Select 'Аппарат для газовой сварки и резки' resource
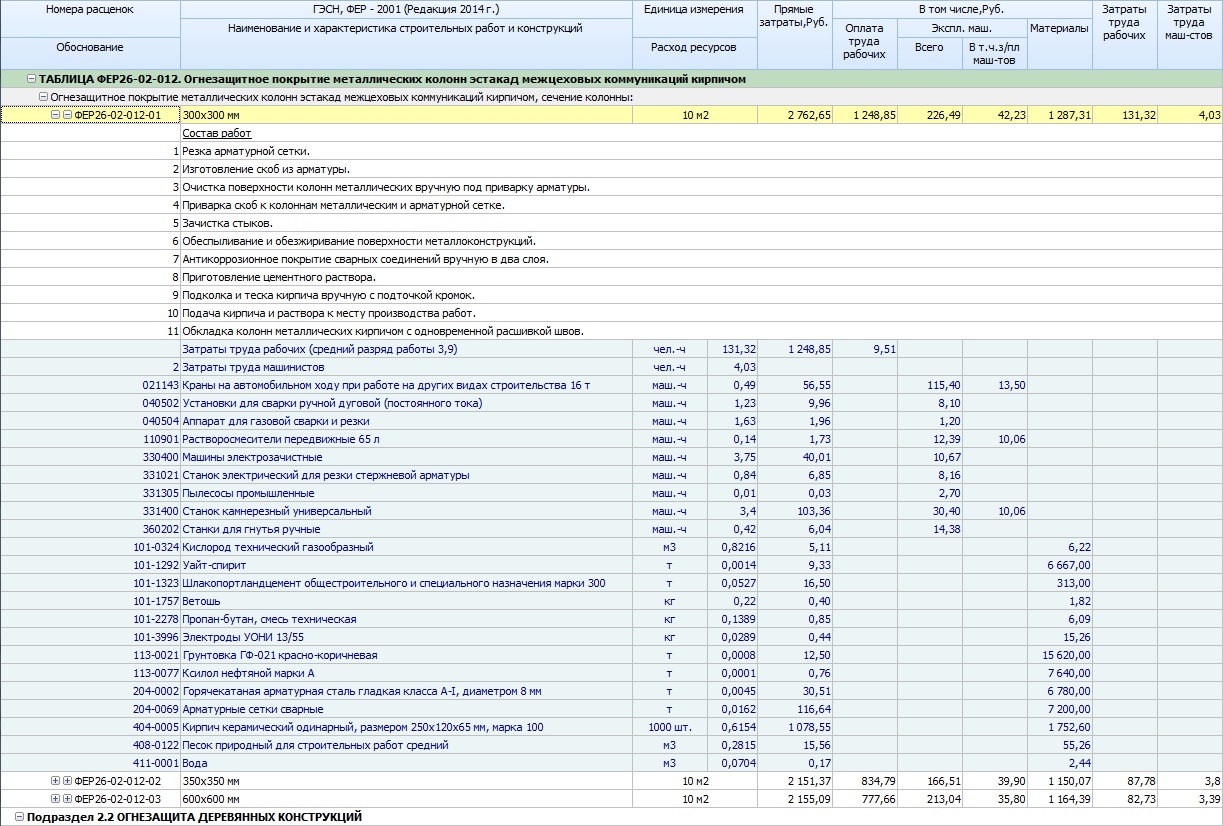The width and height of the screenshot is (1223, 826). click(275, 421)
